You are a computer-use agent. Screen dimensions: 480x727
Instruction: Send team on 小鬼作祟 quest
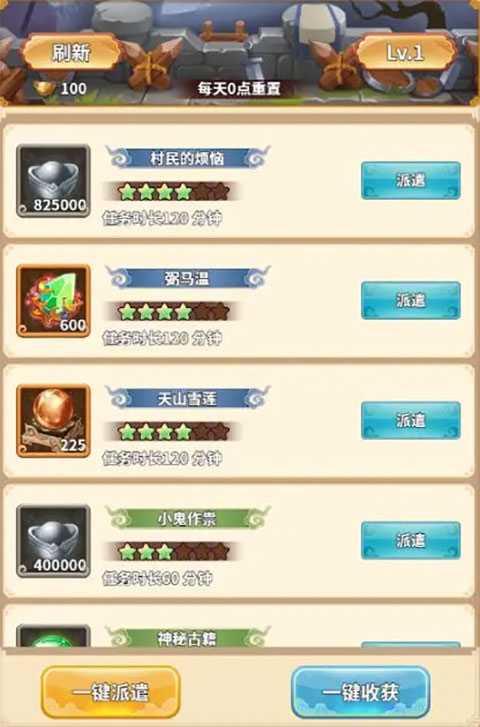[x=410, y=540]
